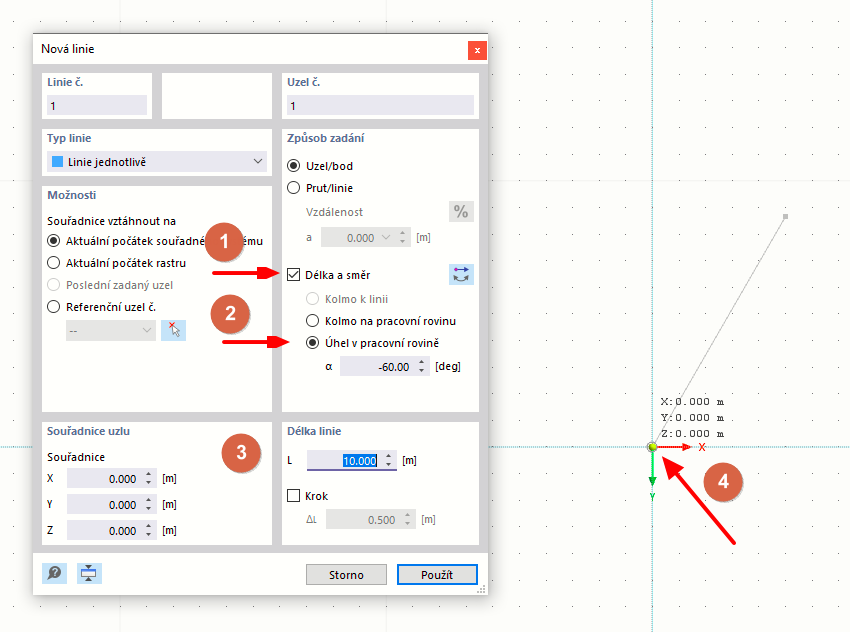The height and width of the screenshot is (632, 850).
Task: Close the Nová linie dialog
Action: (477, 50)
